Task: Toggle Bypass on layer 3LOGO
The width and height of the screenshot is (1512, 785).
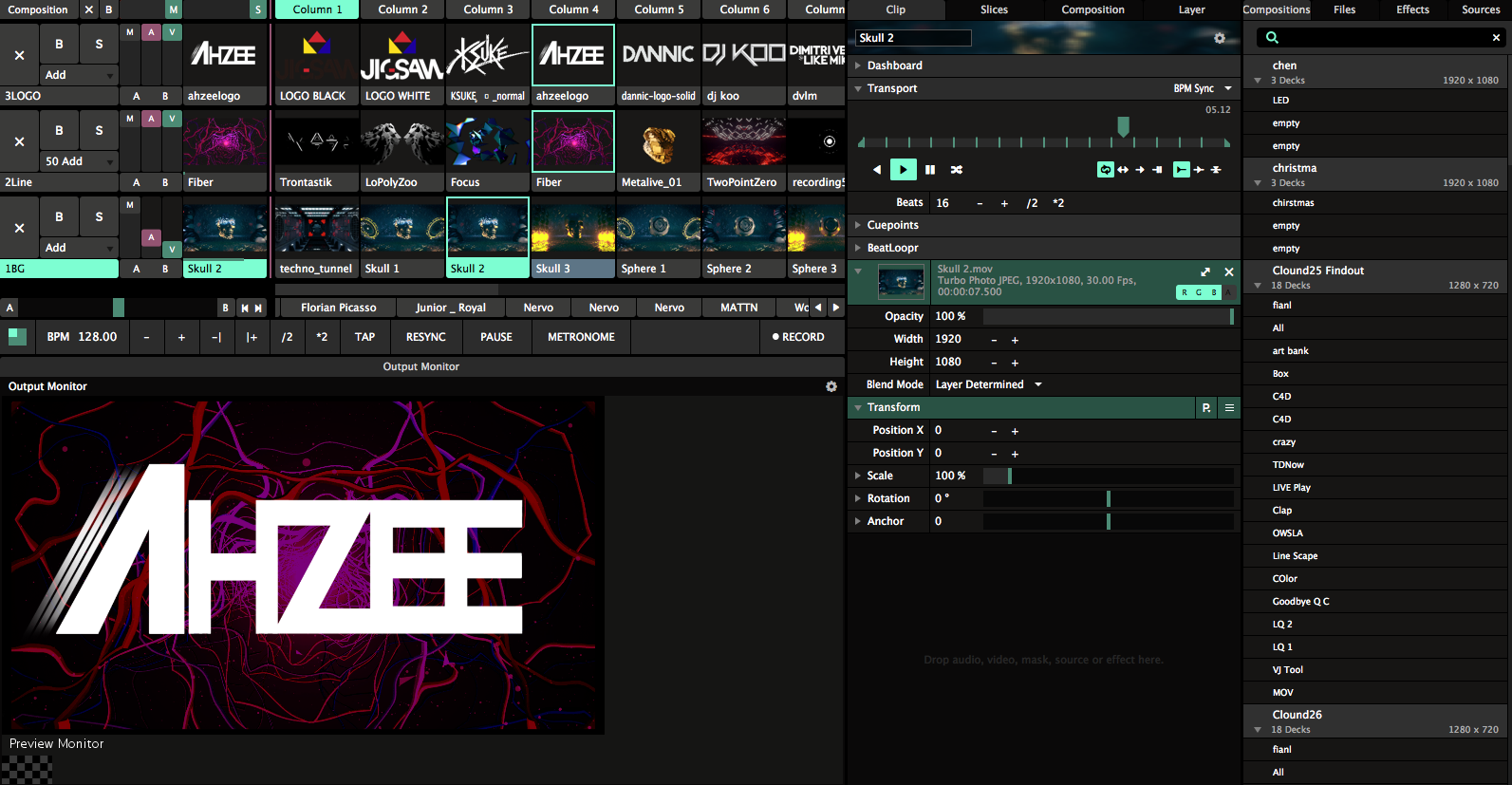Action: click(x=59, y=44)
